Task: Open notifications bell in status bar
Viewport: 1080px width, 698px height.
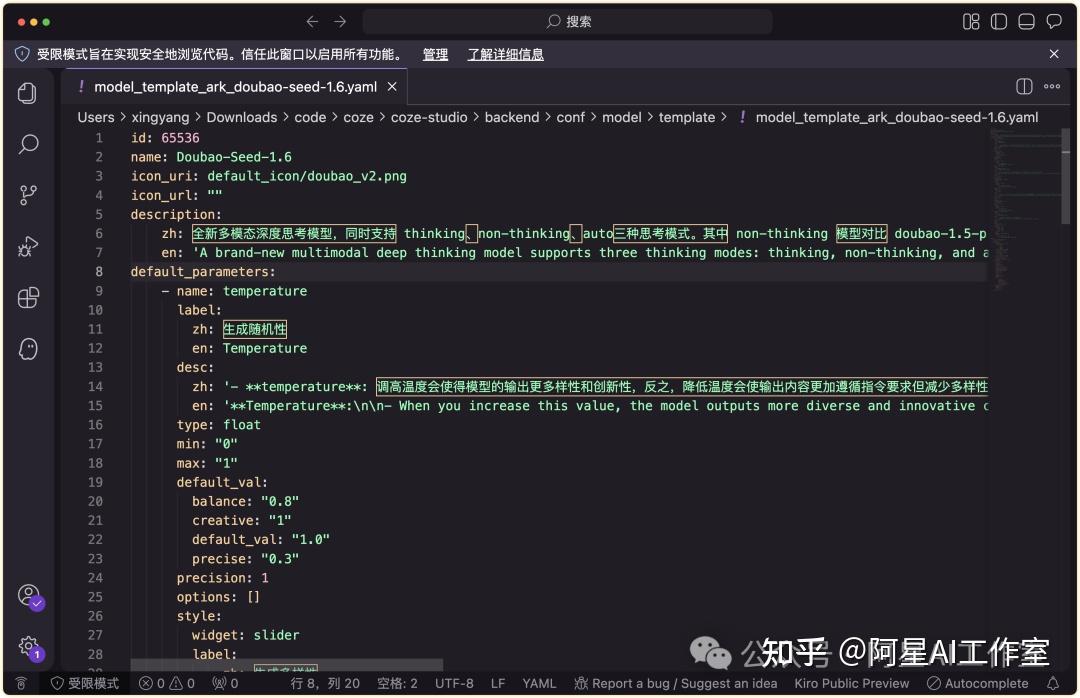Action: [x=1053, y=683]
